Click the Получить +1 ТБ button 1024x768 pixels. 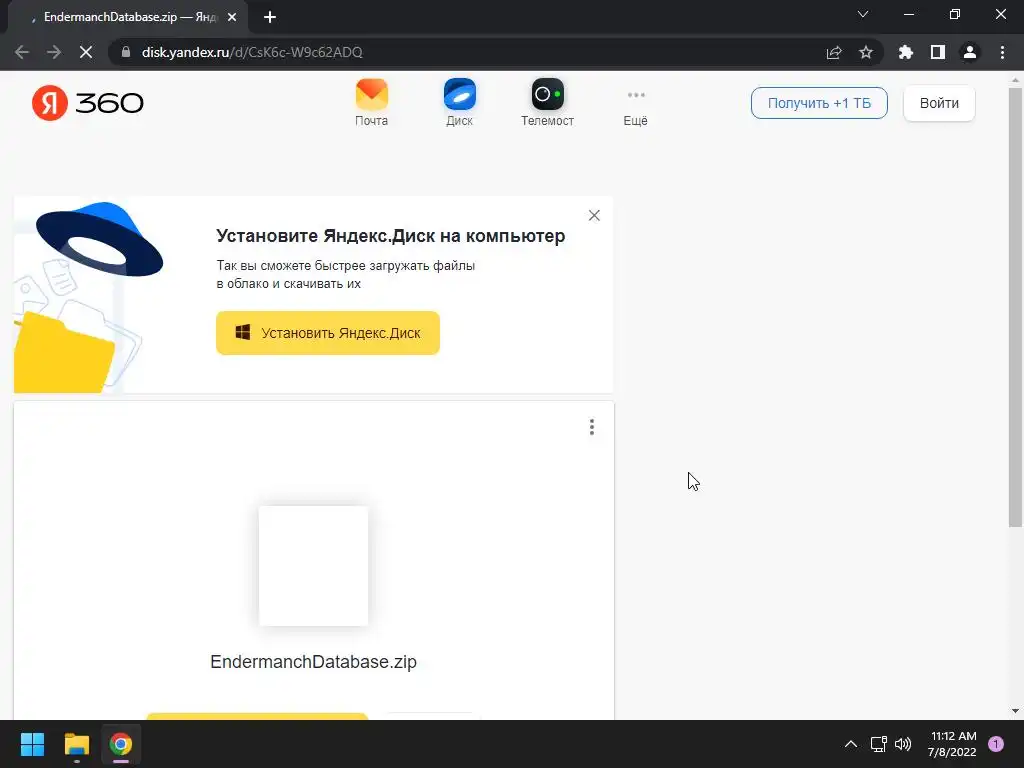pyautogui.click(x=819, y=103)
